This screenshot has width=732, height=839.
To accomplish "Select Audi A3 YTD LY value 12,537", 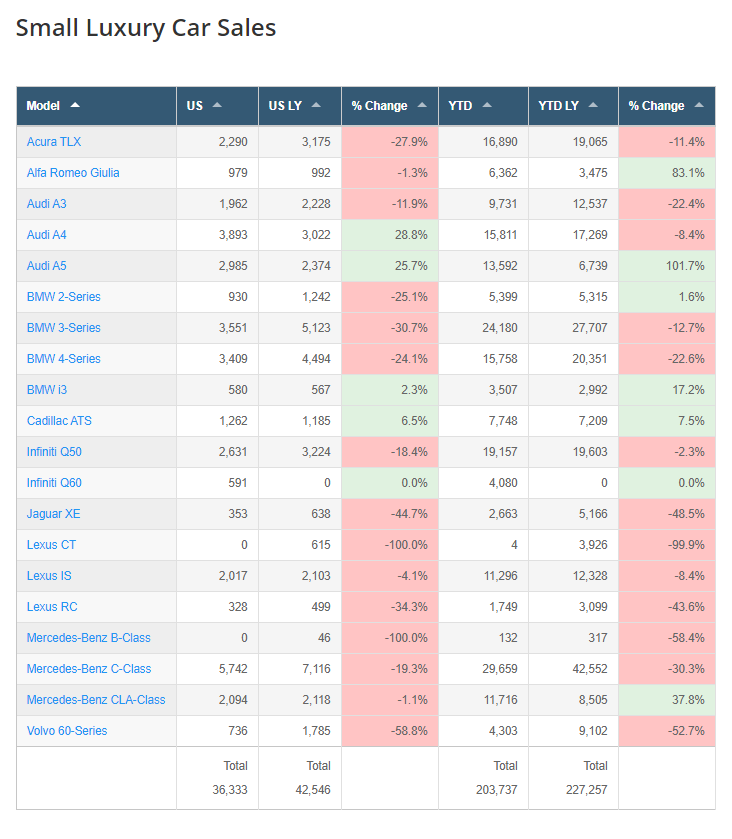I will pyautogui.click(x=590, y=204).
